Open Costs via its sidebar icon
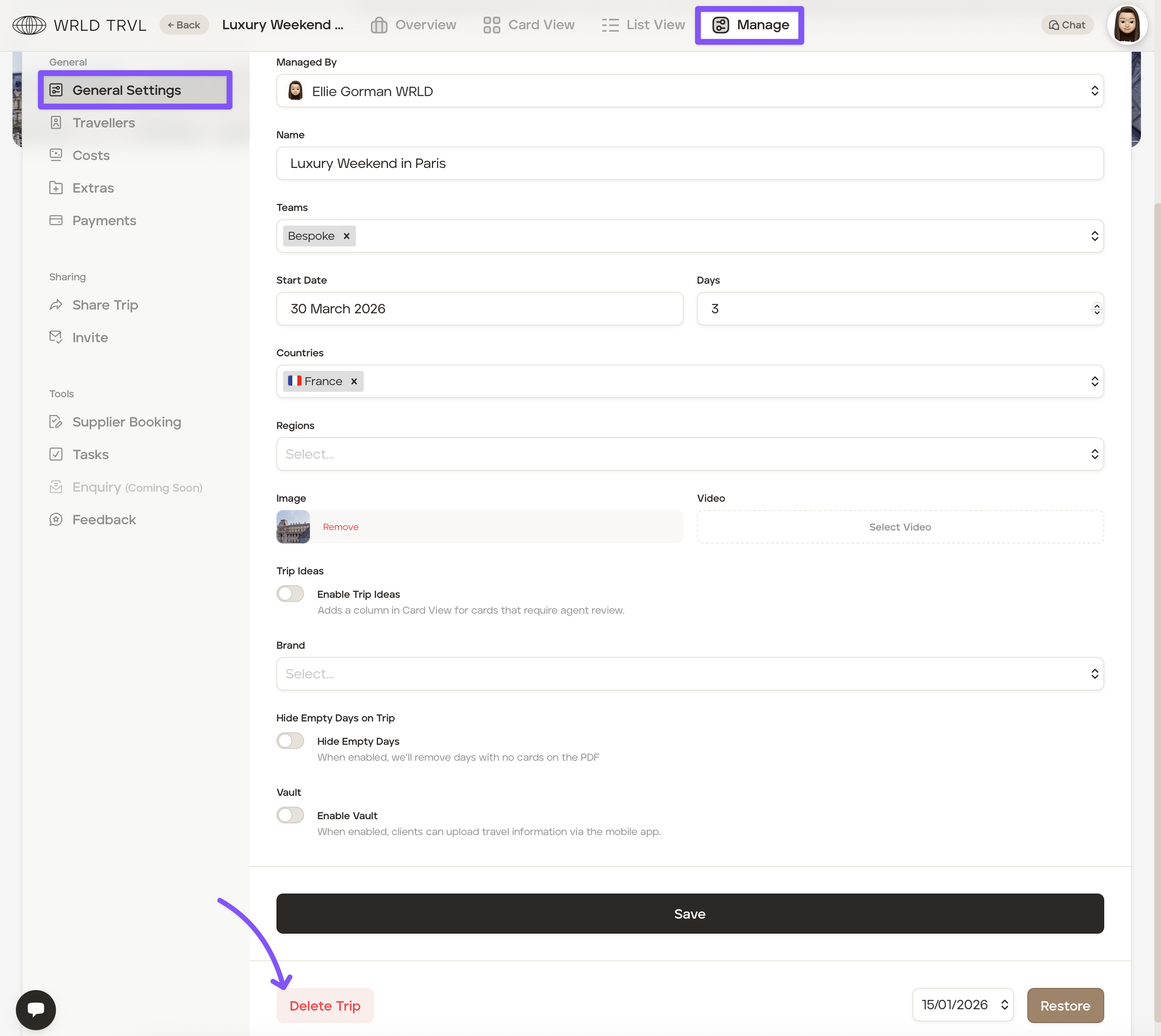This screenshot has height=1036, width=1161. pyautogui.click(x=56, y=155)
